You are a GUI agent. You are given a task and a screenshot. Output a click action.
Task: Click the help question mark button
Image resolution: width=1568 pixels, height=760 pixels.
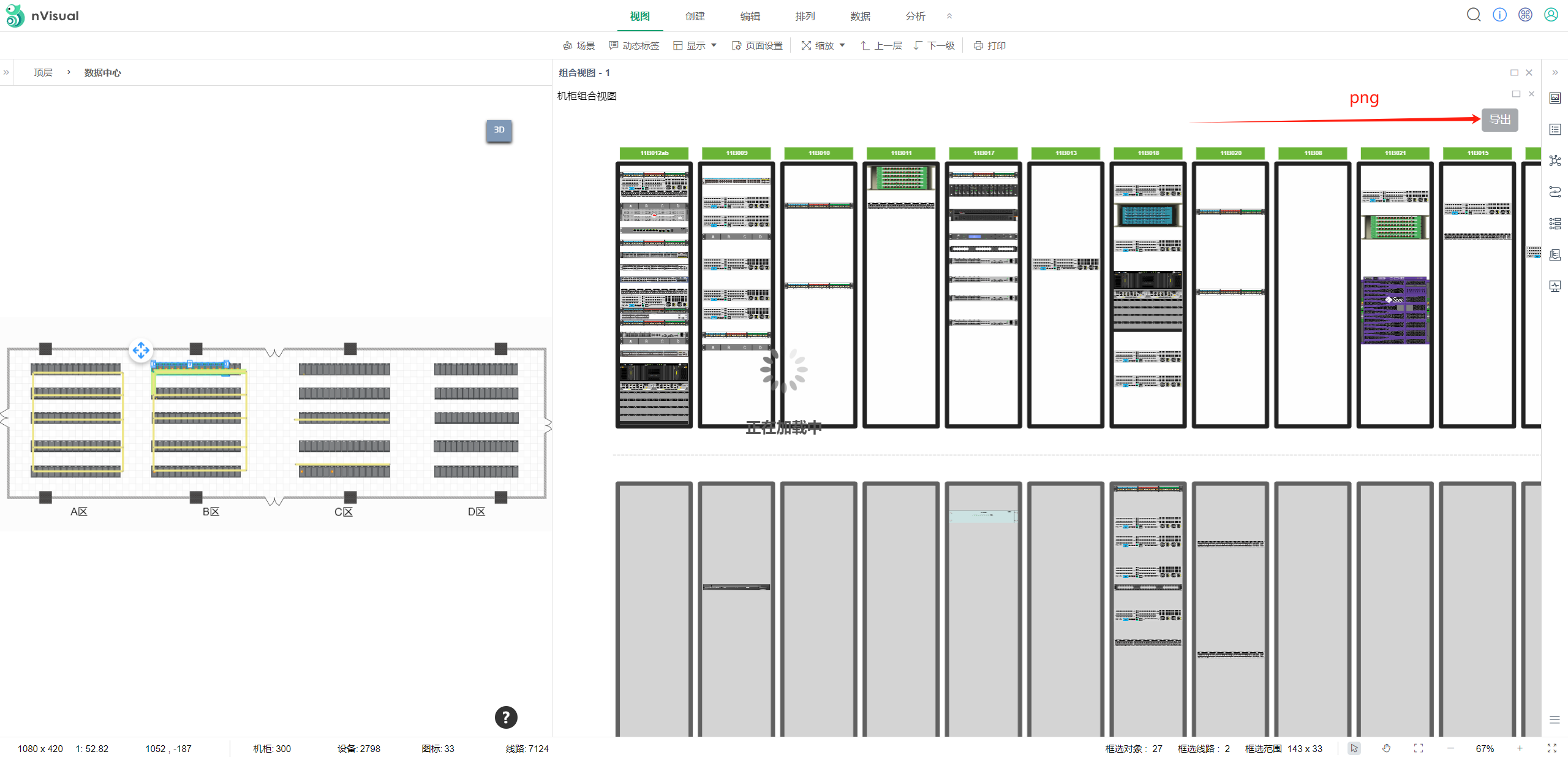point(505,717)
